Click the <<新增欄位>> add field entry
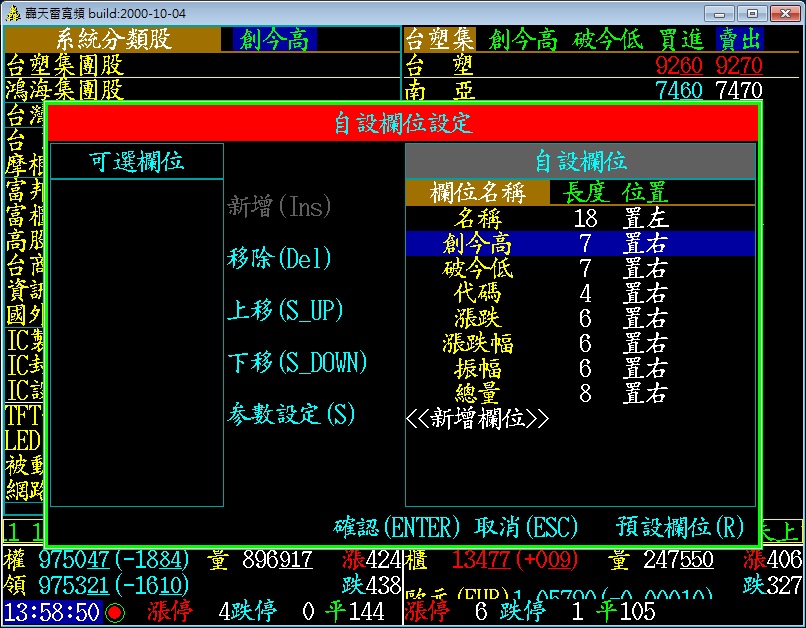Screen dimensions: 806x628 pos(478,419)
